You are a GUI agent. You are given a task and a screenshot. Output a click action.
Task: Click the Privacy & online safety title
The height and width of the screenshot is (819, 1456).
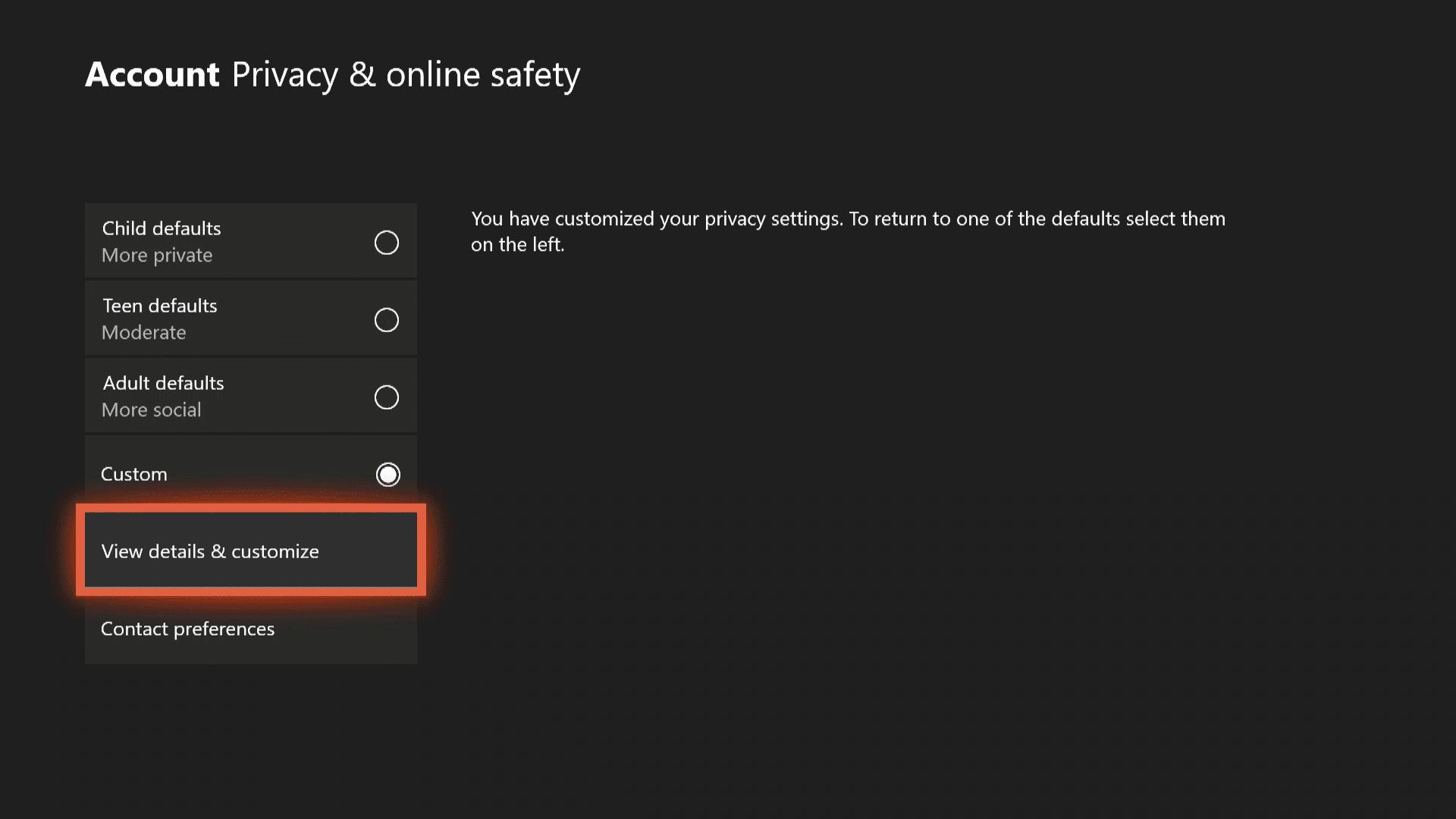(x=406, y=74)
